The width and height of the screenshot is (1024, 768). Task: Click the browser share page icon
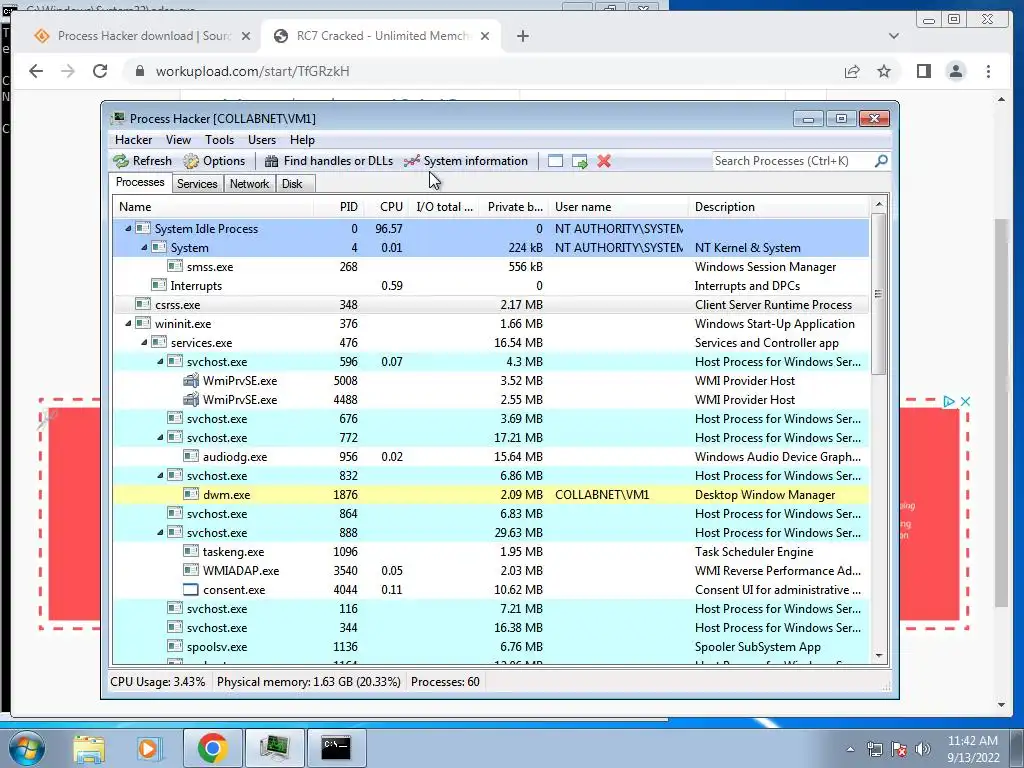pos(852,71)
